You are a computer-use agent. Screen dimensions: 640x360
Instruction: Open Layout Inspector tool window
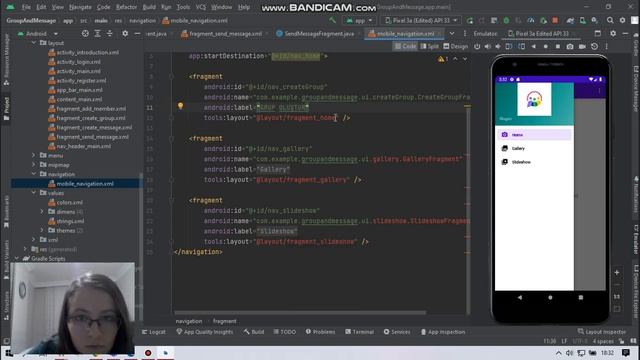[x=602, y=332]
